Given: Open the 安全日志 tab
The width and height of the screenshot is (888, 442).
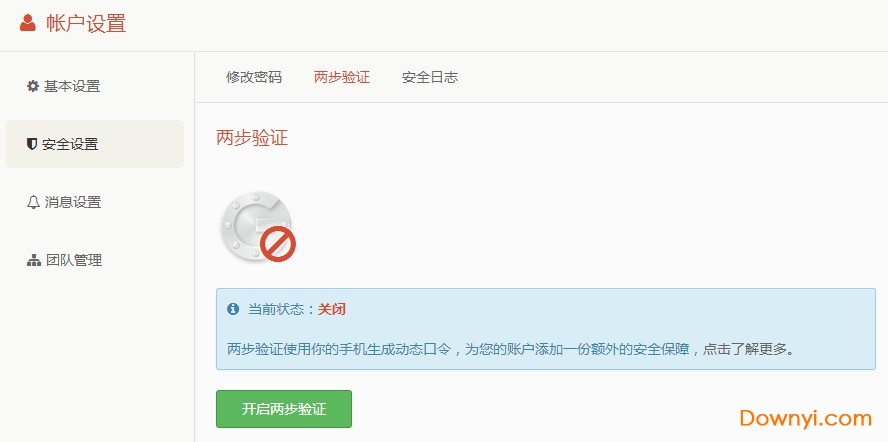Looking at the screenshot, I should 430,77.
